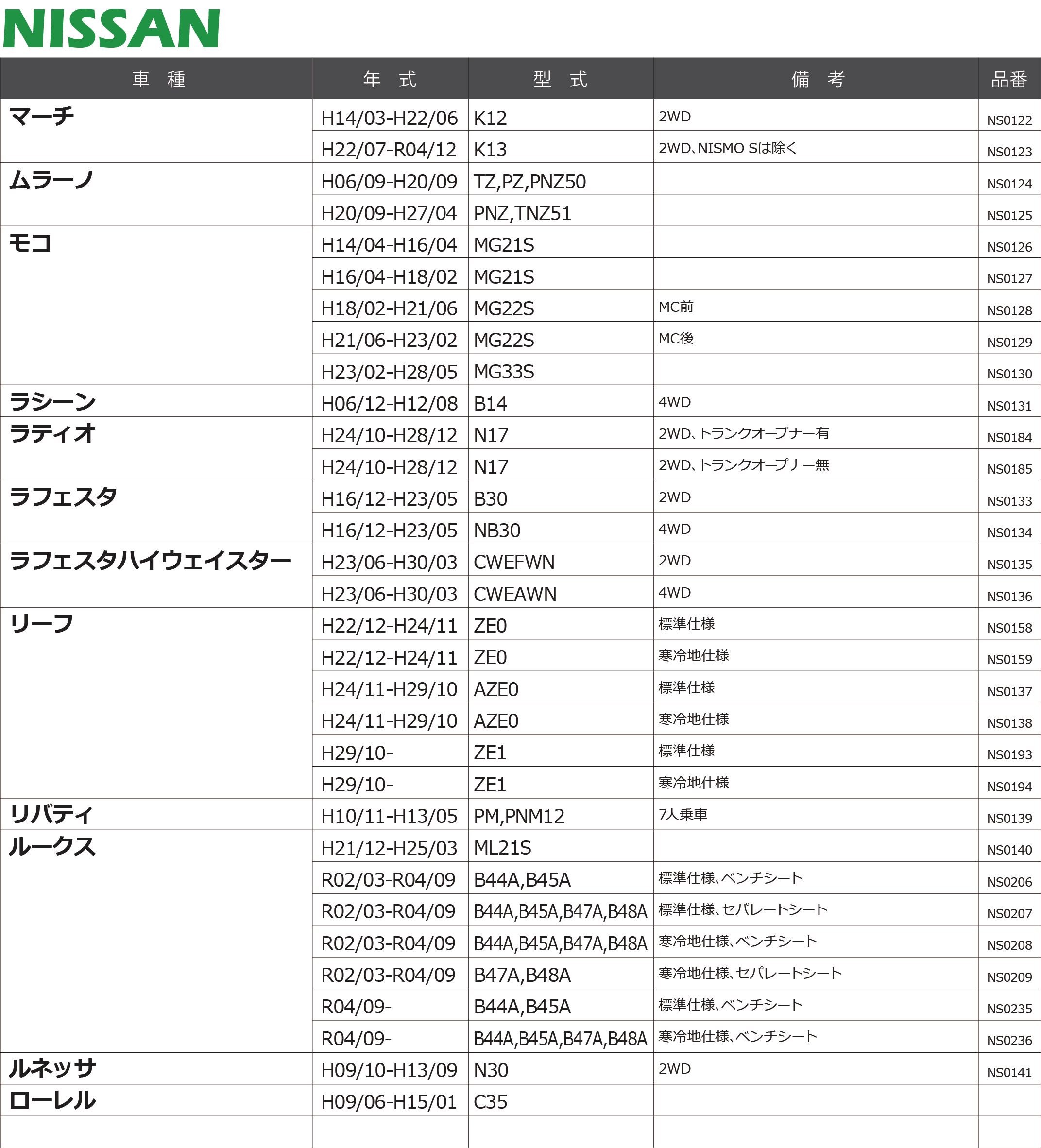
Task: Click the green NISSAN logo
Action: [x=111, y=29]
